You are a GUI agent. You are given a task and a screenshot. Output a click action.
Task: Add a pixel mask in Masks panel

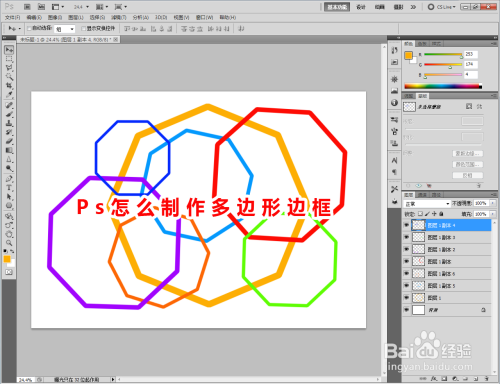[x=469, y=106]
